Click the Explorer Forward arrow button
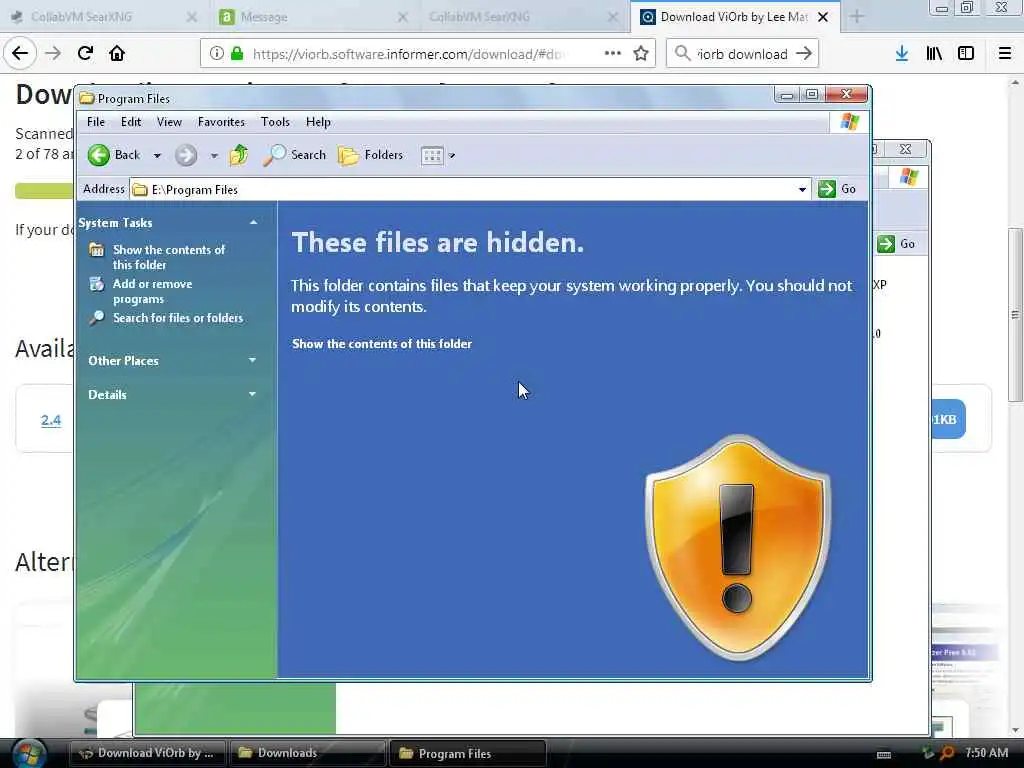 click(185, 155)
